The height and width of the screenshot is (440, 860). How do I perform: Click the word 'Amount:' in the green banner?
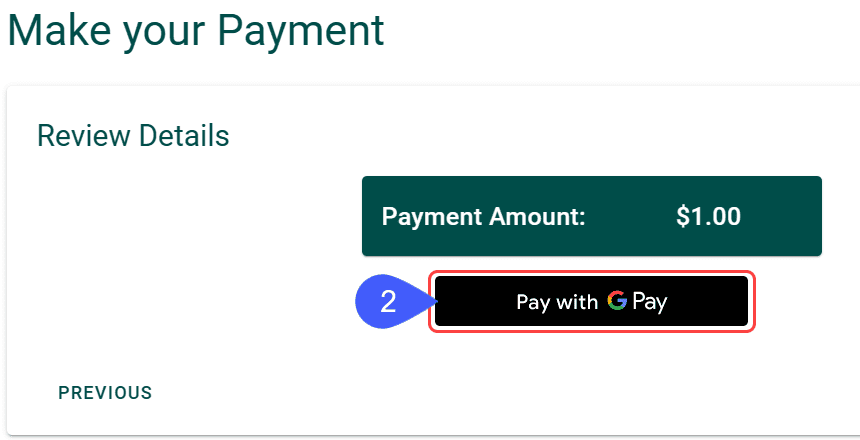[x=537, y=217]
